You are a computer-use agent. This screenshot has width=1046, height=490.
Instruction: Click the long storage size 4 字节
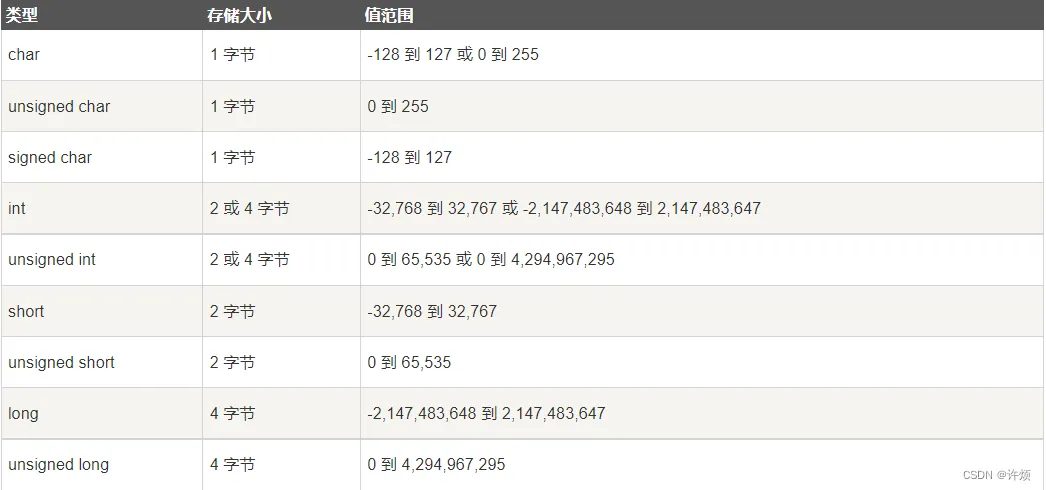[x=232, y=413]
